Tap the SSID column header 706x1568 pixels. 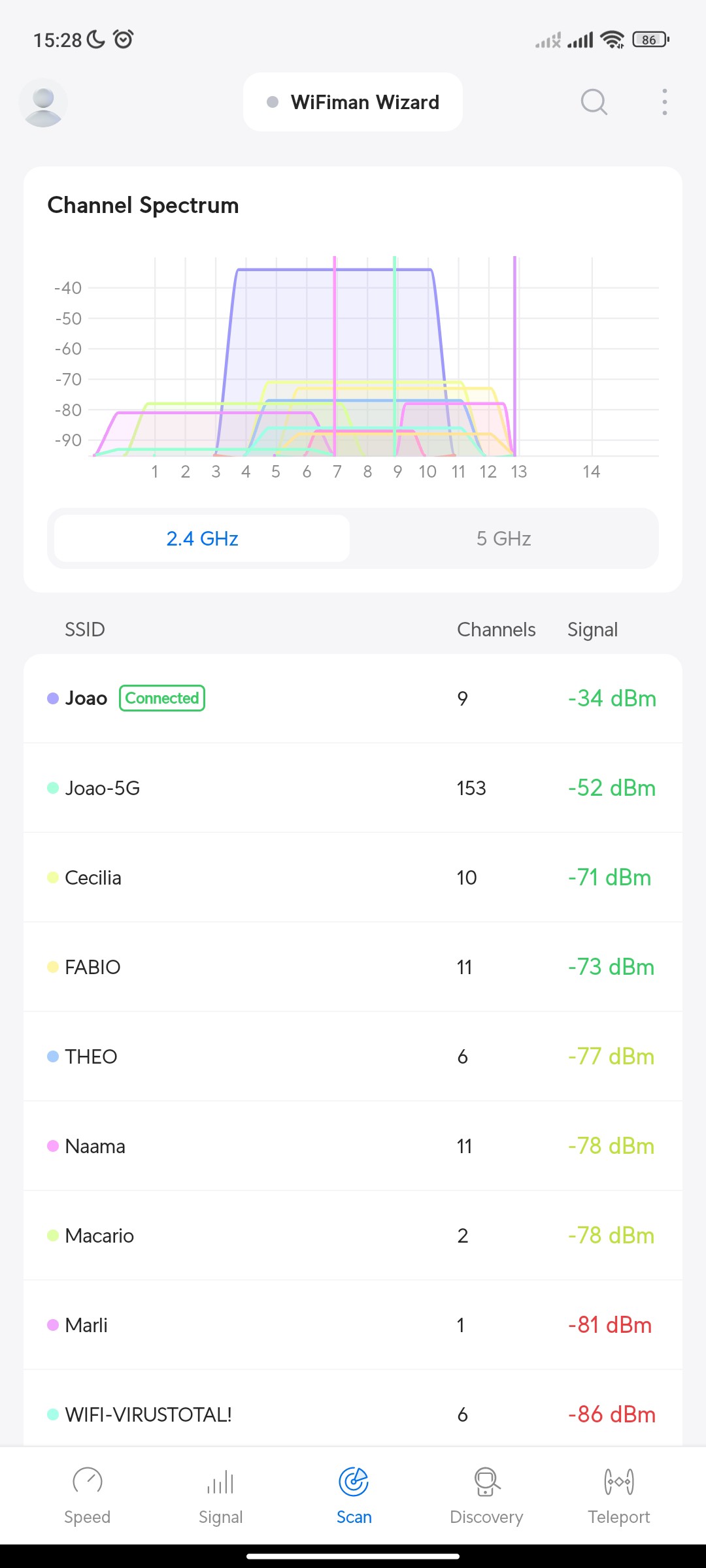click(84, 630)
